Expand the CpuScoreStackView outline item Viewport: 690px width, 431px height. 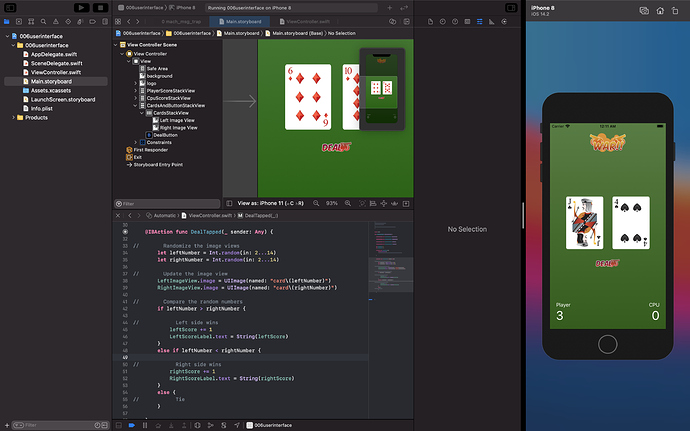click(136, 98)
